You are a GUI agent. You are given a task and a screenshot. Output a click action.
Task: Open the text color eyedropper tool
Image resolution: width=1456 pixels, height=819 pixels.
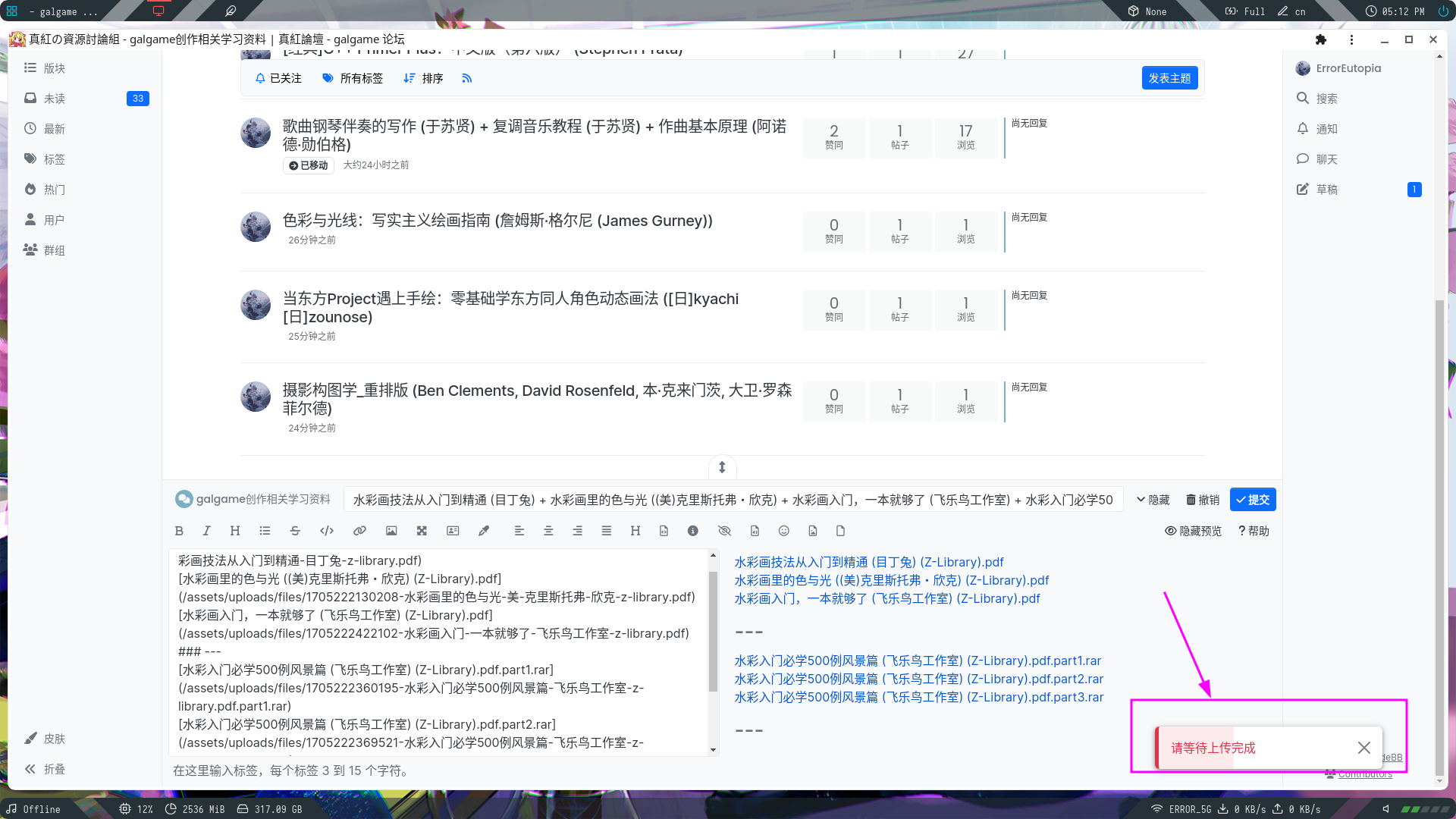pyautogui.click(x=484, y=531)
